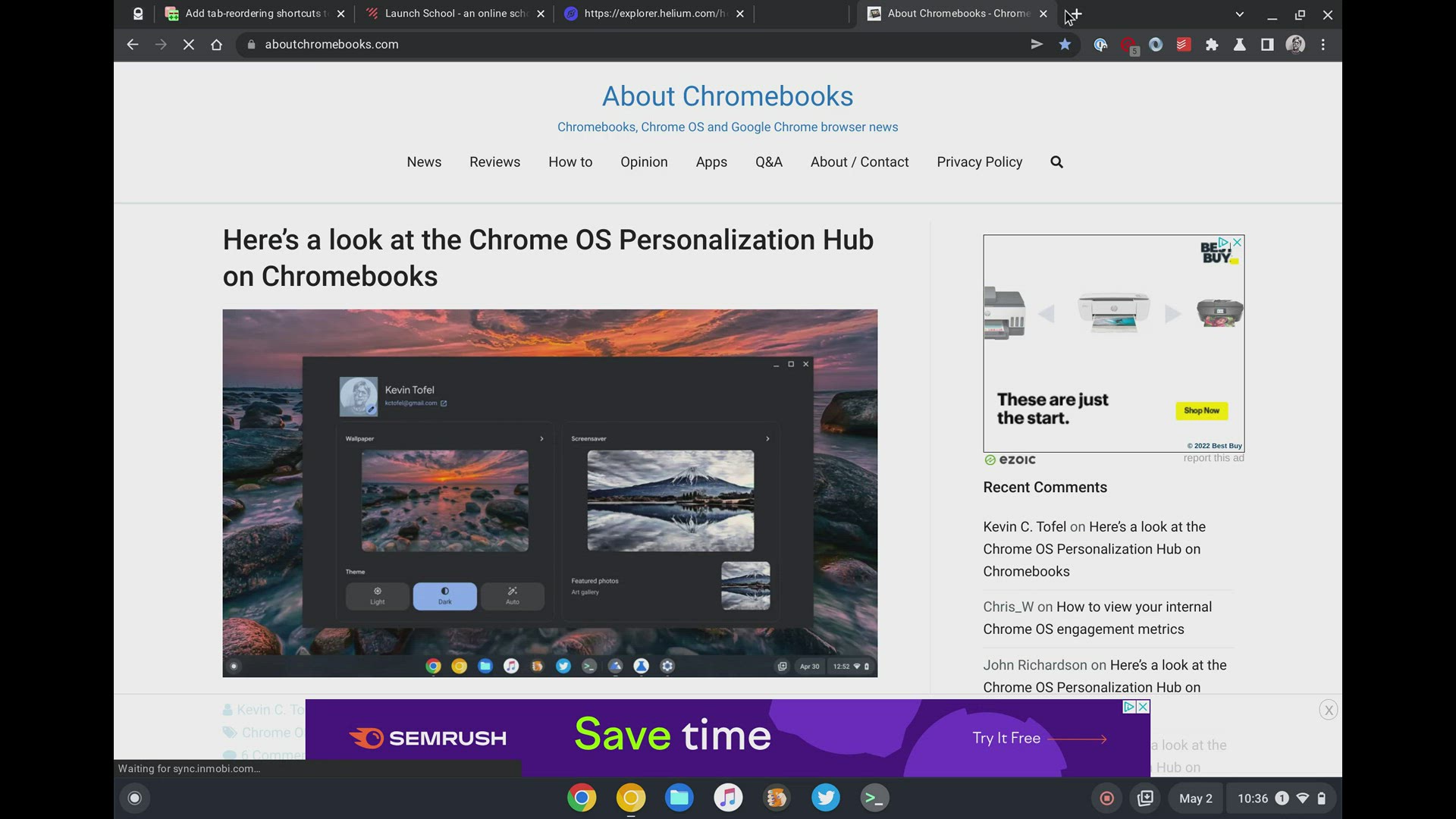Close the Best Buy ad
This screenshot has width=1456, height=819.
coord(1238,242)
